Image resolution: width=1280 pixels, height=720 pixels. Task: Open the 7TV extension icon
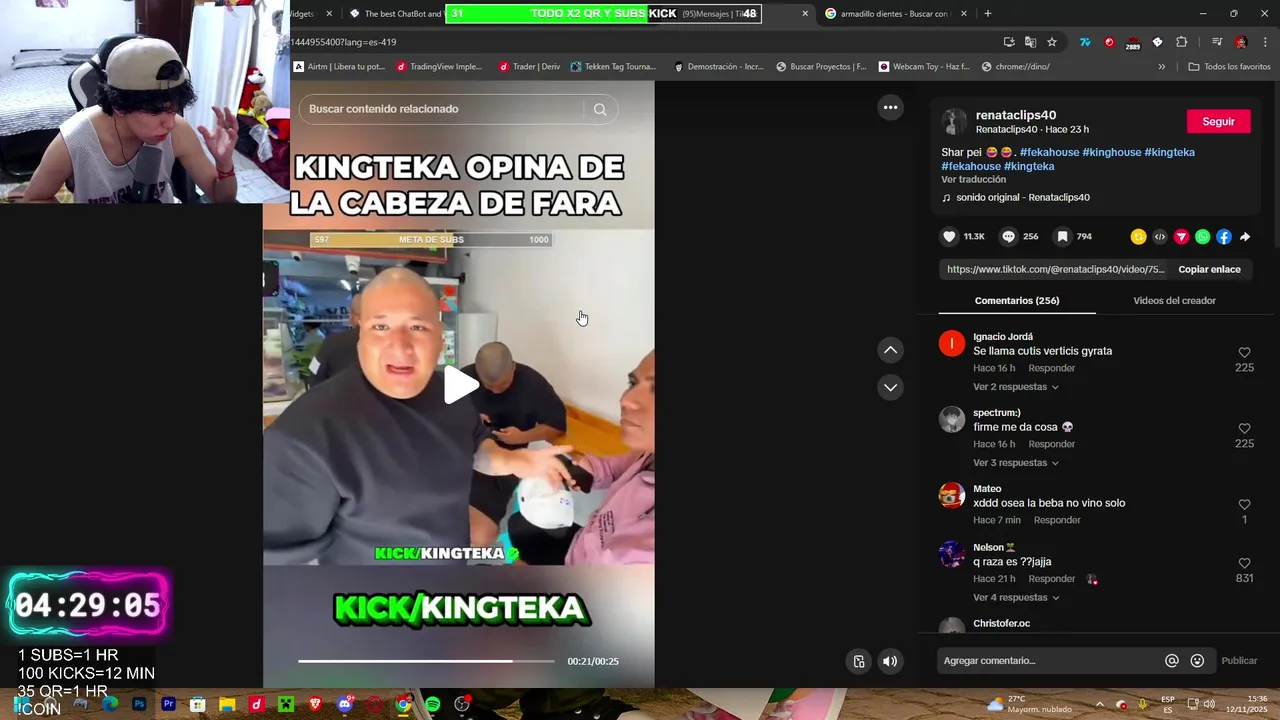coord(1085,42)
